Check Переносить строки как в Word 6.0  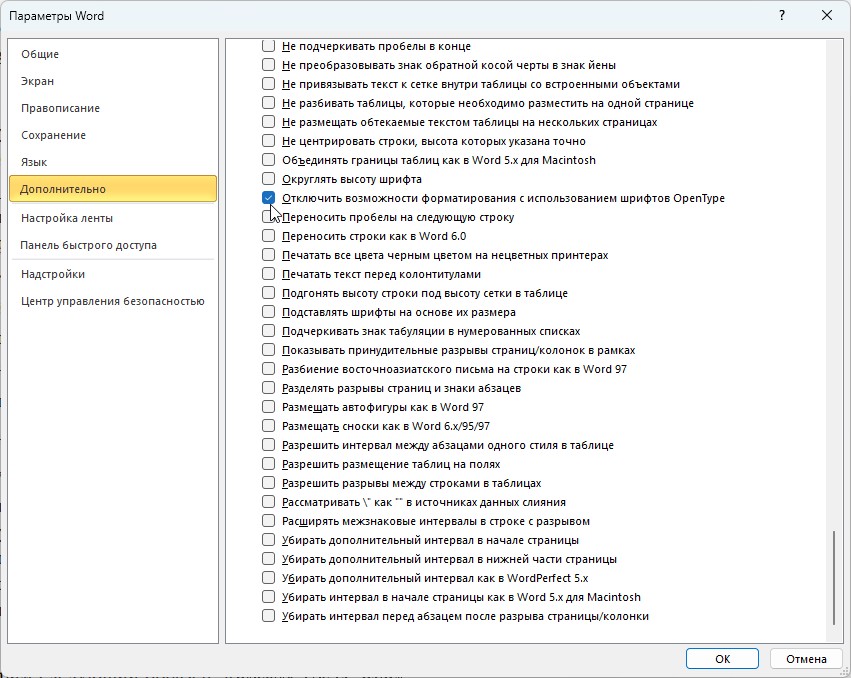pyautogui.click(x=268, y=236)
